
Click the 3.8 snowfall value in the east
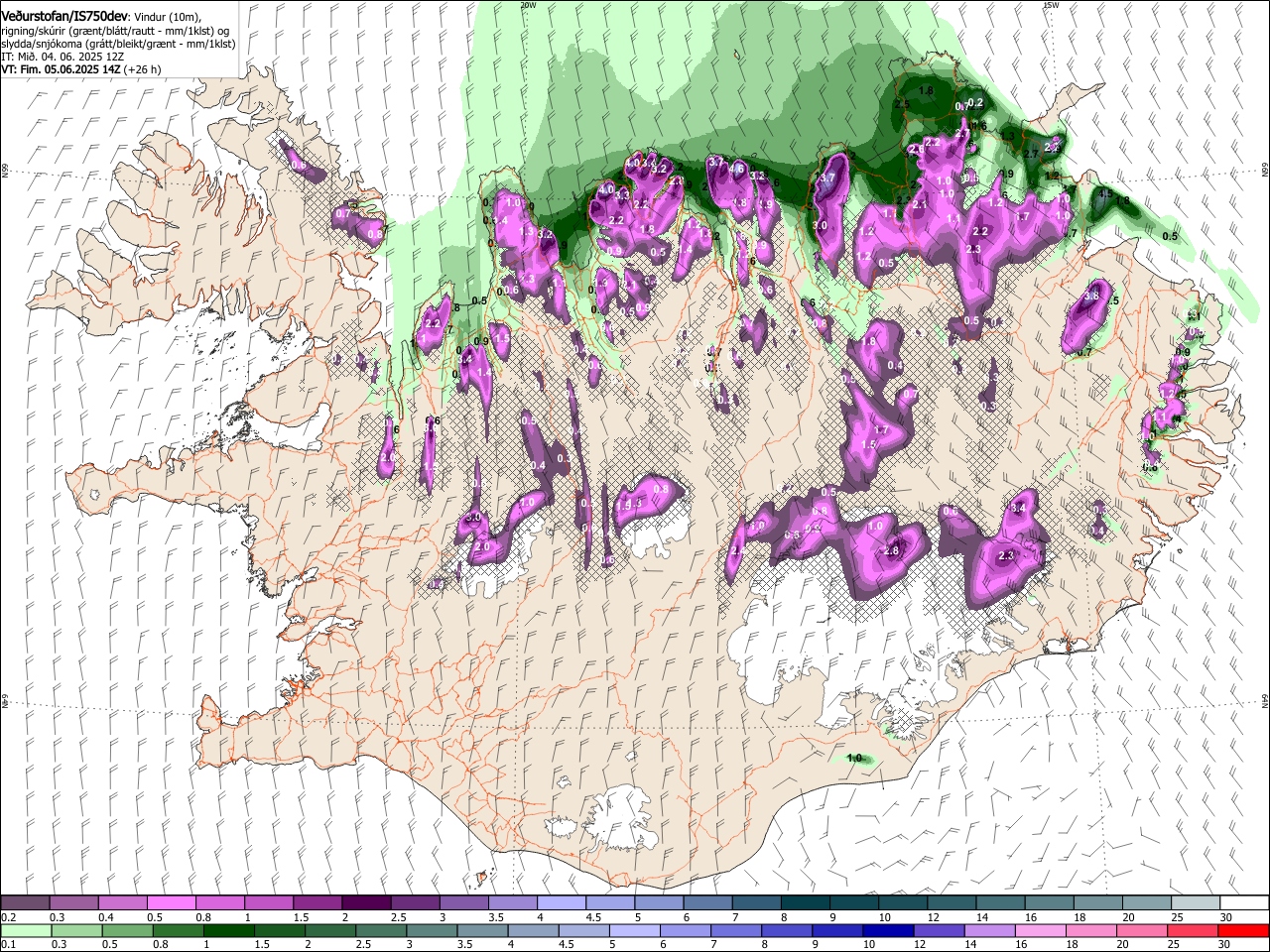click(1092, 296)
